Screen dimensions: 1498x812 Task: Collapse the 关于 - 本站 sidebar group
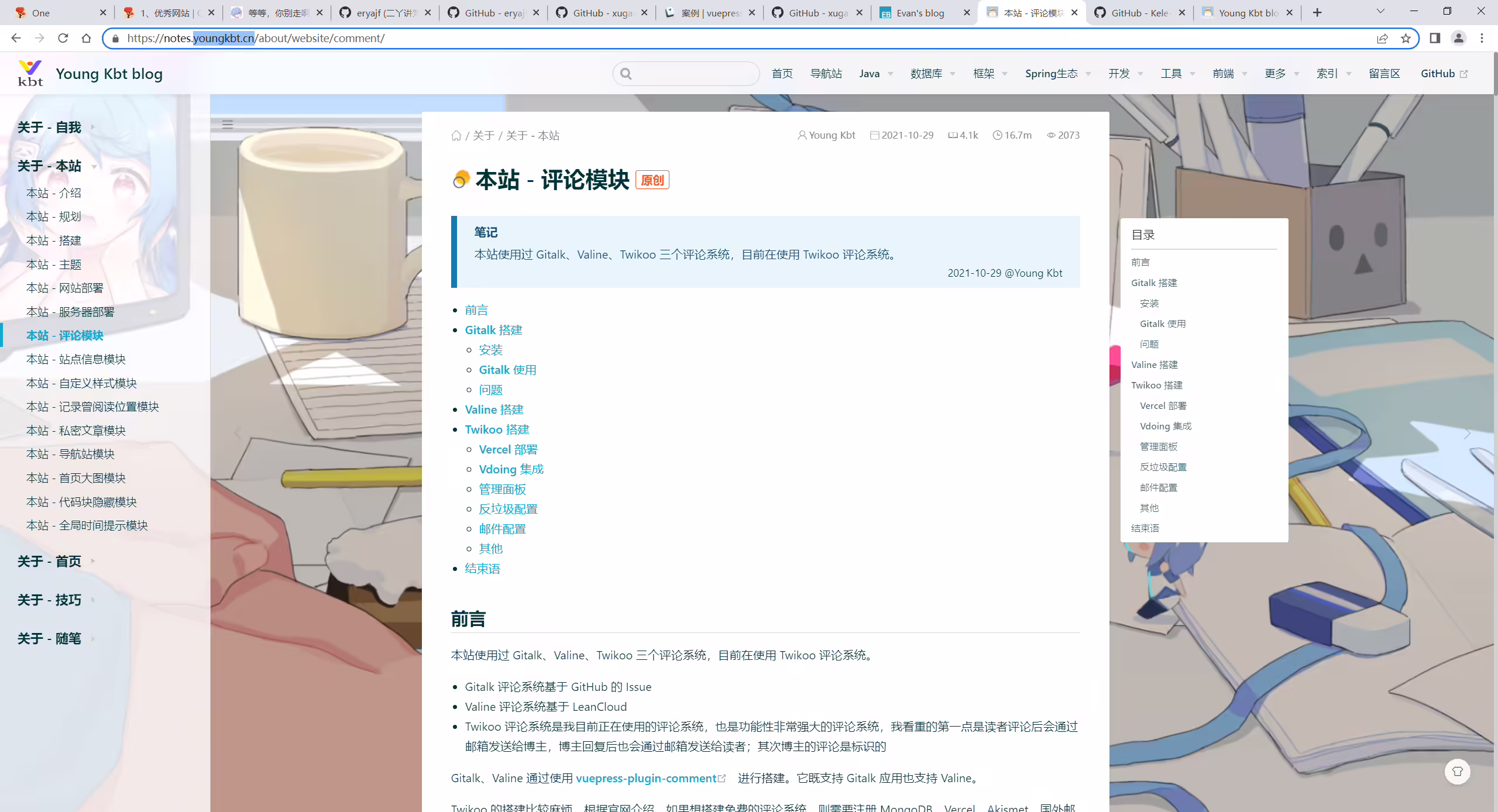point(57,166)
